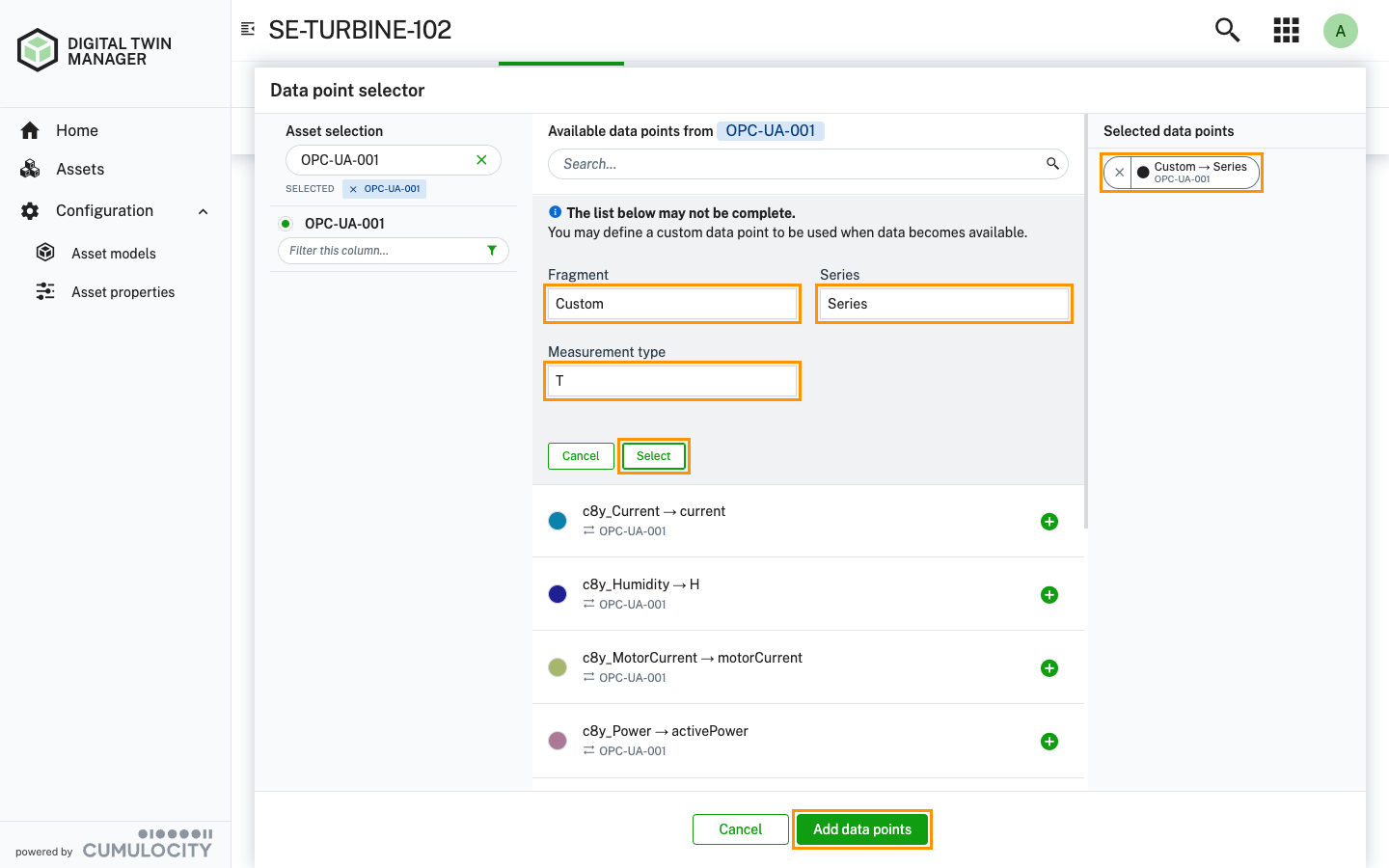
Task: Remove the Custom → Series selected data point
Action: tap(1118, 172)
